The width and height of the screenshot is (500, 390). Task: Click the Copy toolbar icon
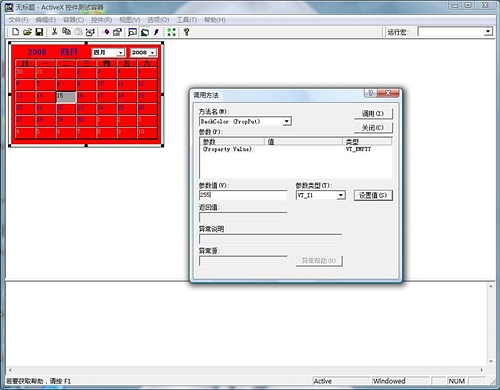click(66, 32)
